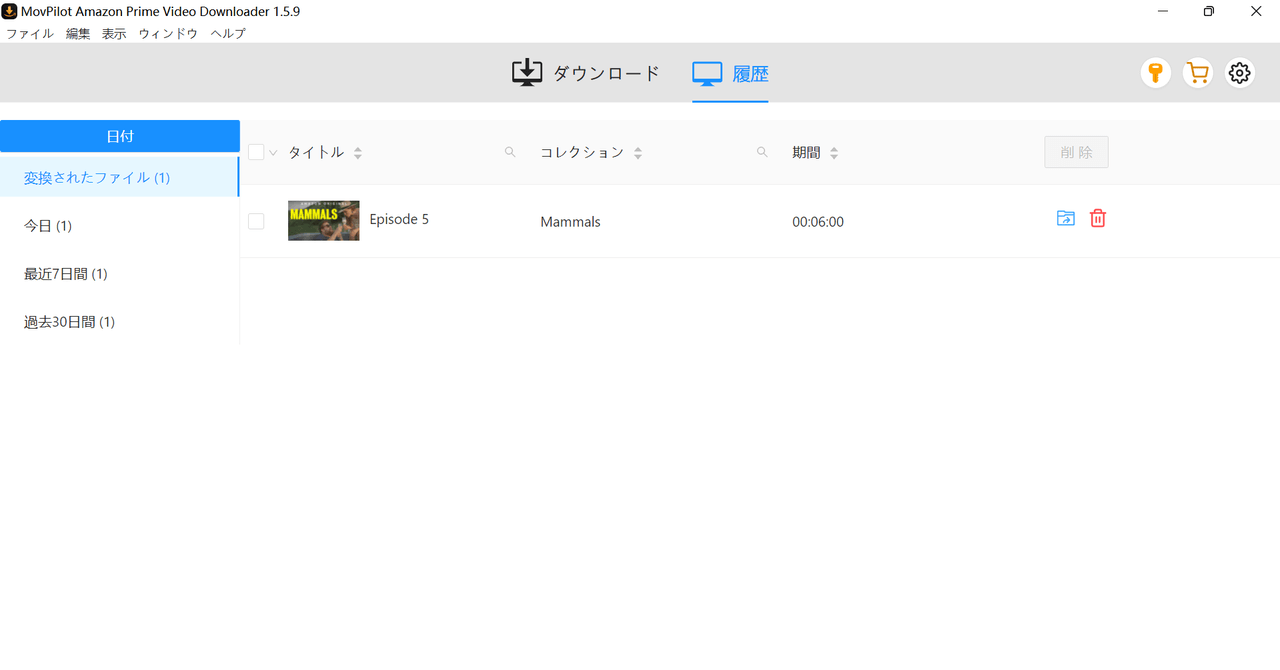
Task: Click the 削除 button
Action: click(x=1076, y=152)
